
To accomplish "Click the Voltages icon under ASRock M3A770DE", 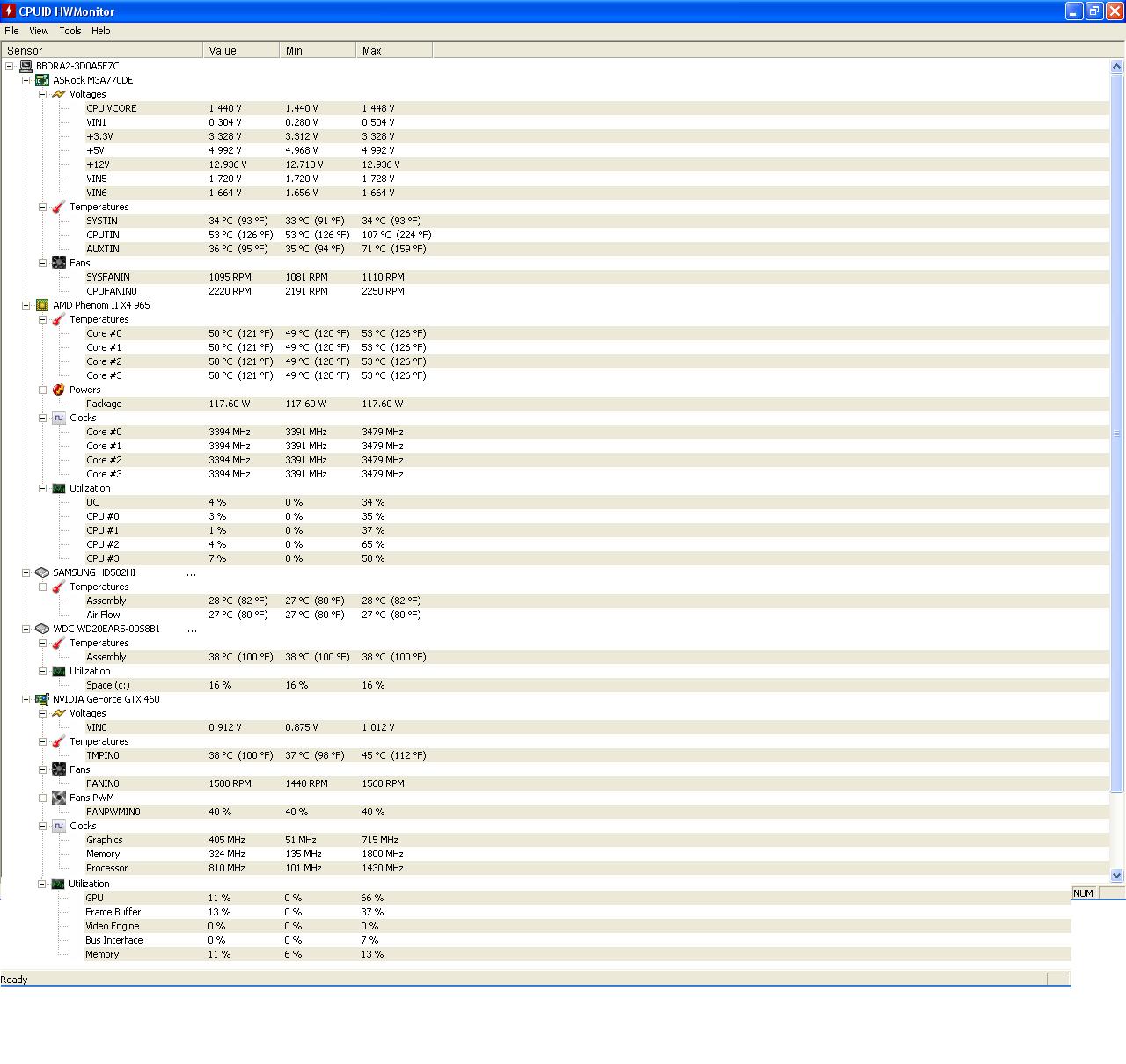I will pyautogui.click(x=59, y=94).
